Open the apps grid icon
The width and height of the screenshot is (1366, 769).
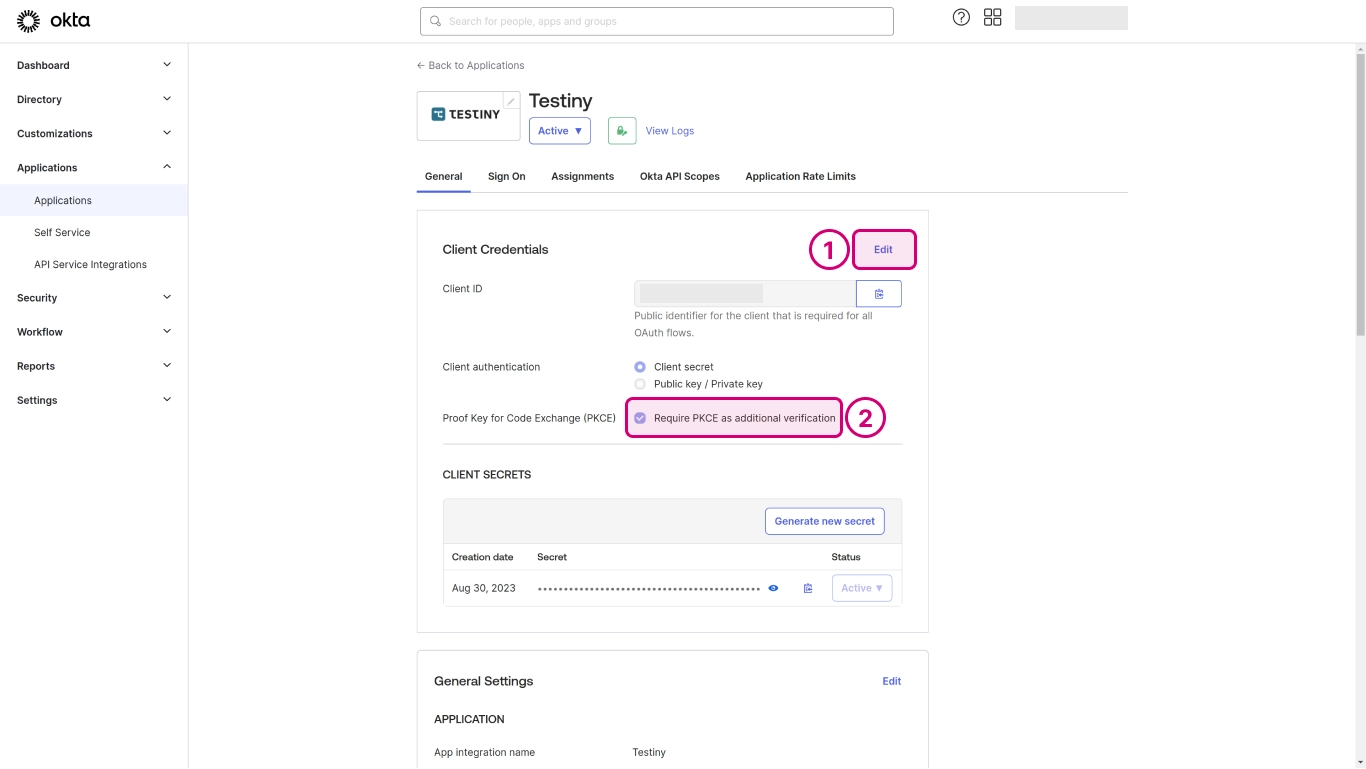(992, 17)
